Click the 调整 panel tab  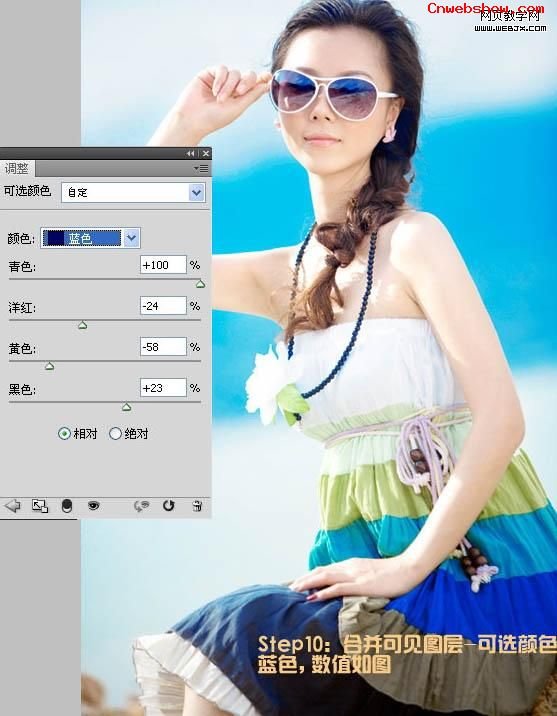coord(17,168)
